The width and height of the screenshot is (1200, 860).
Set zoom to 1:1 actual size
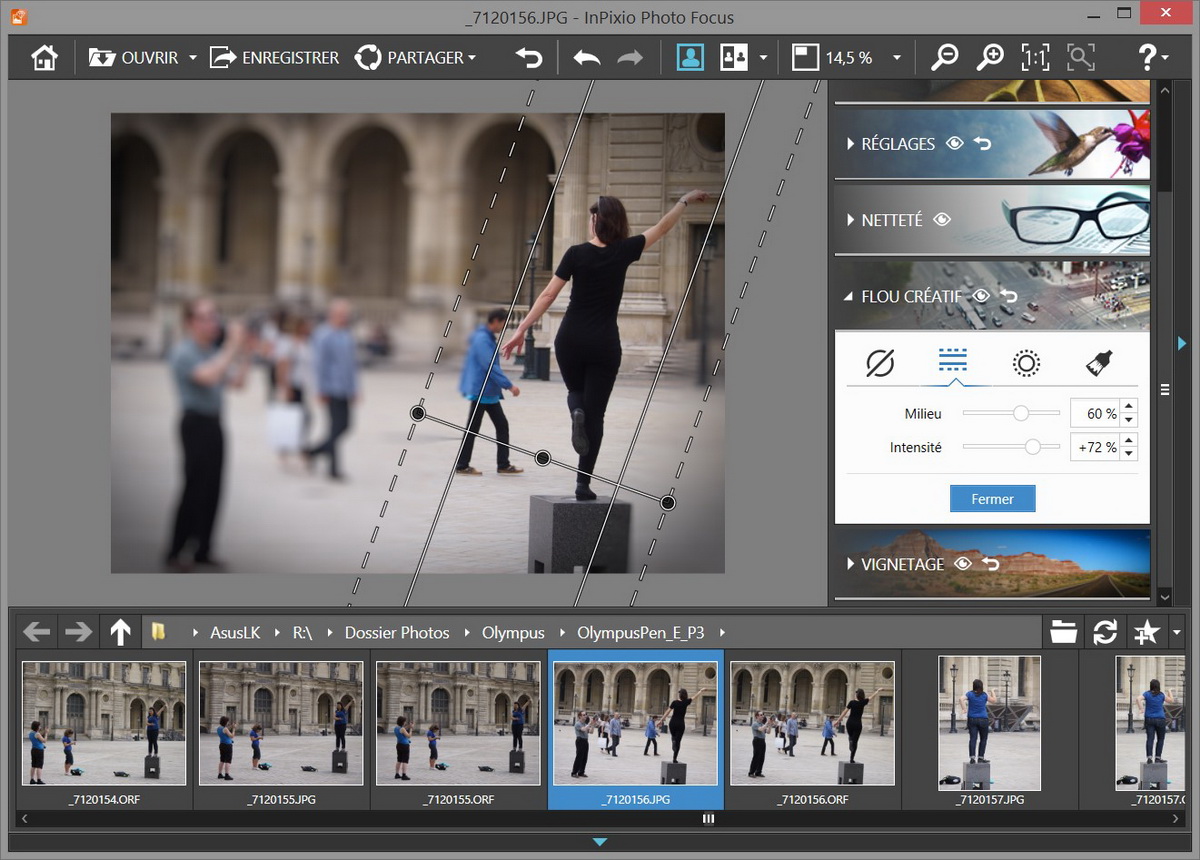click(x=1035, y=58)
